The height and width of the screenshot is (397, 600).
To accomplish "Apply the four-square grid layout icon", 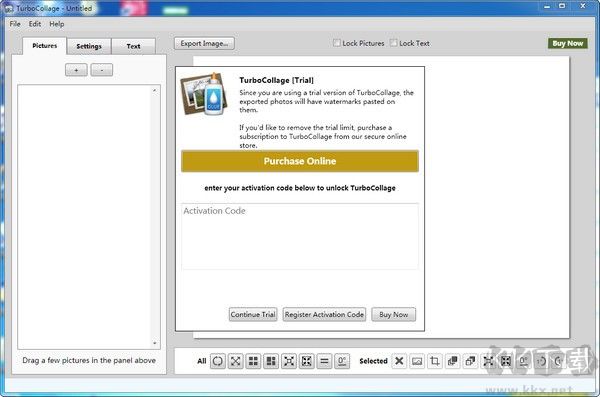I will 253,361.
